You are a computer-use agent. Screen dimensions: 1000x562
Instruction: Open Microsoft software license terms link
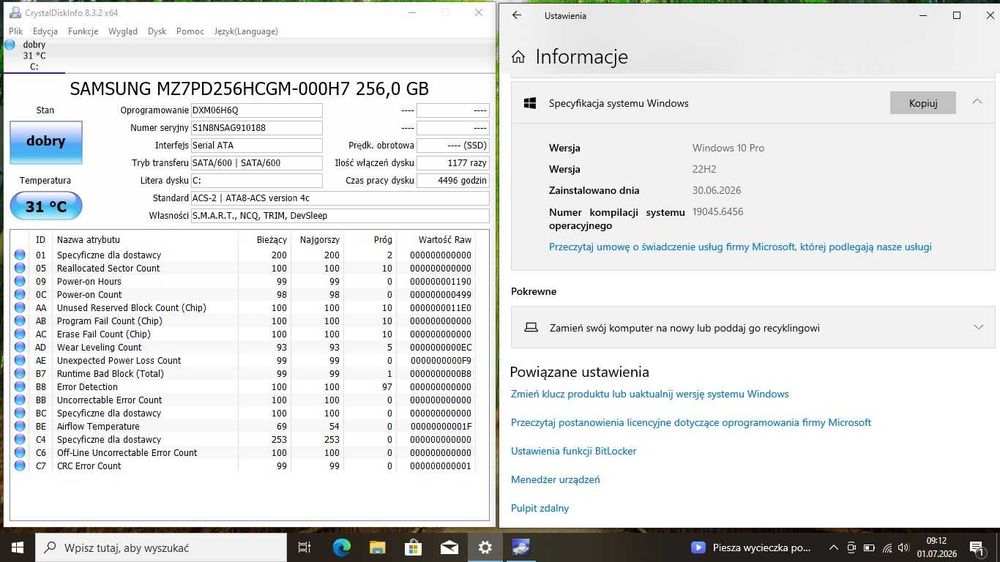point(691,422)
